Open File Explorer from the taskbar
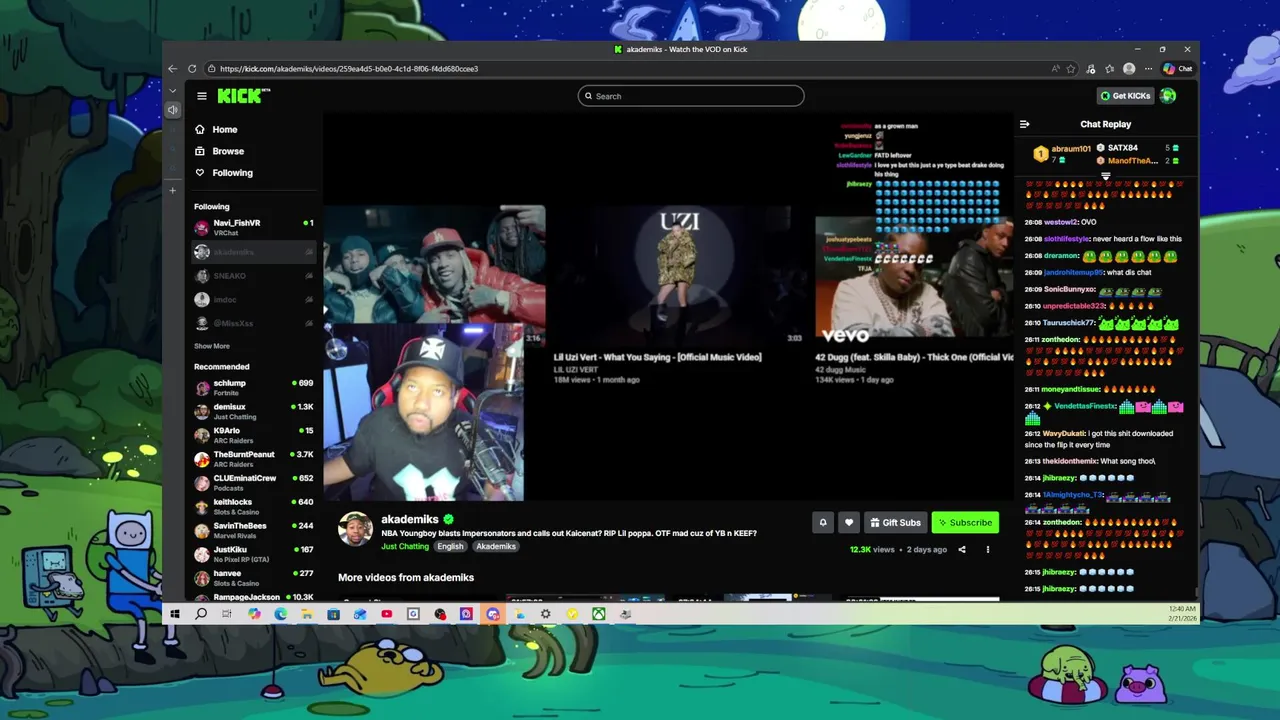Screen dimensions: 1280x720 pyautogui.click(x=307, y=614)
